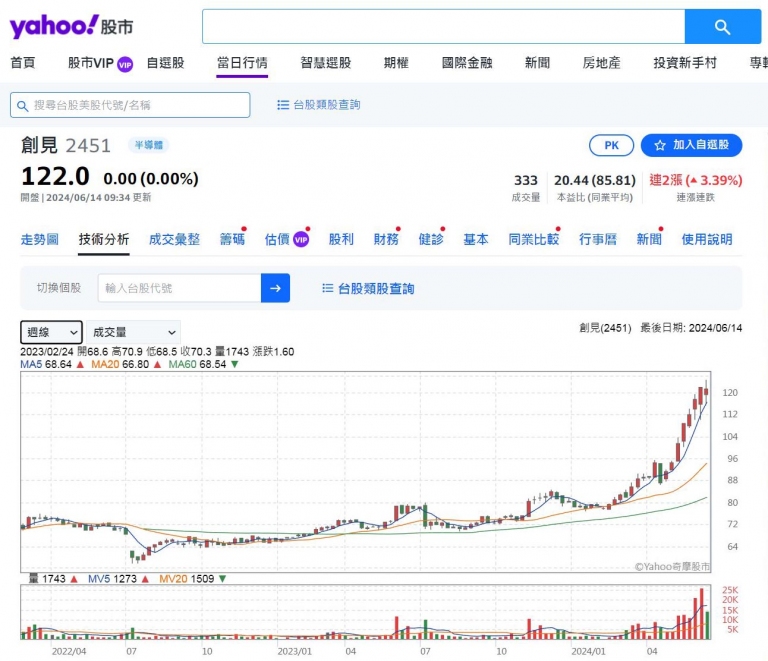The height and width of the screenshot is (661, 768).
Task: Click MA20 66.80 legend label
Action: 120,364
